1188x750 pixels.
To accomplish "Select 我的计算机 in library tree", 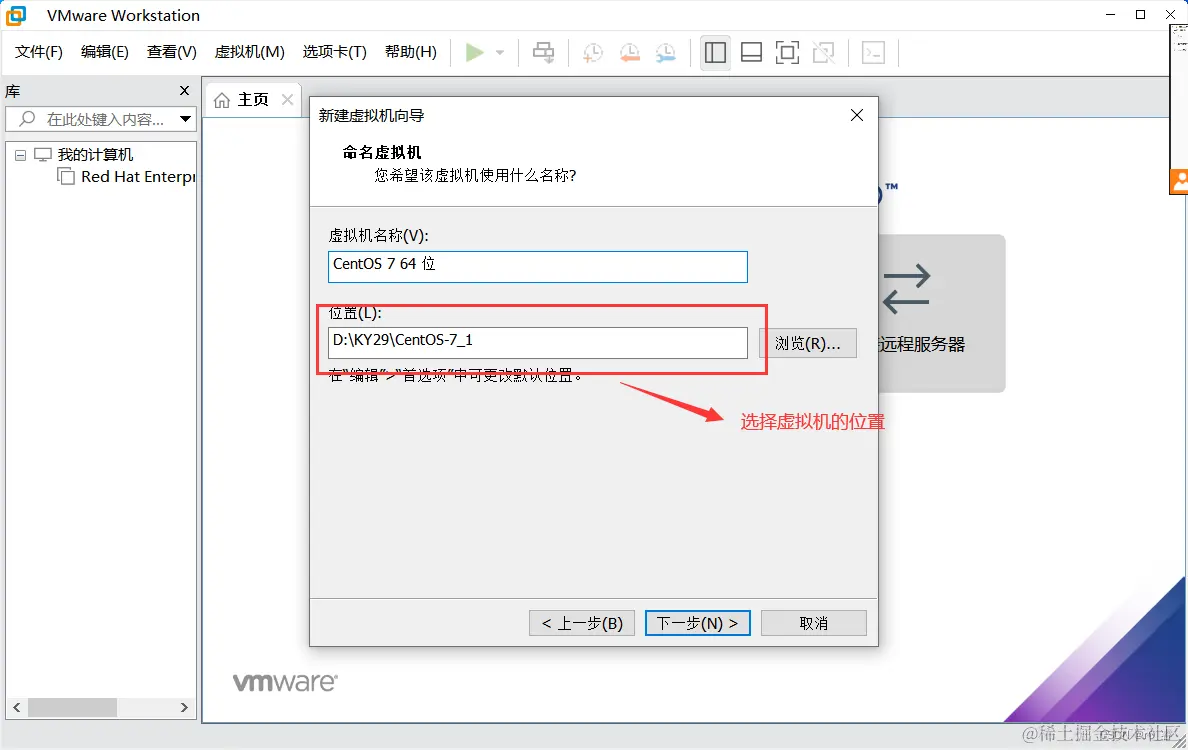I will (x=95, y=155).
